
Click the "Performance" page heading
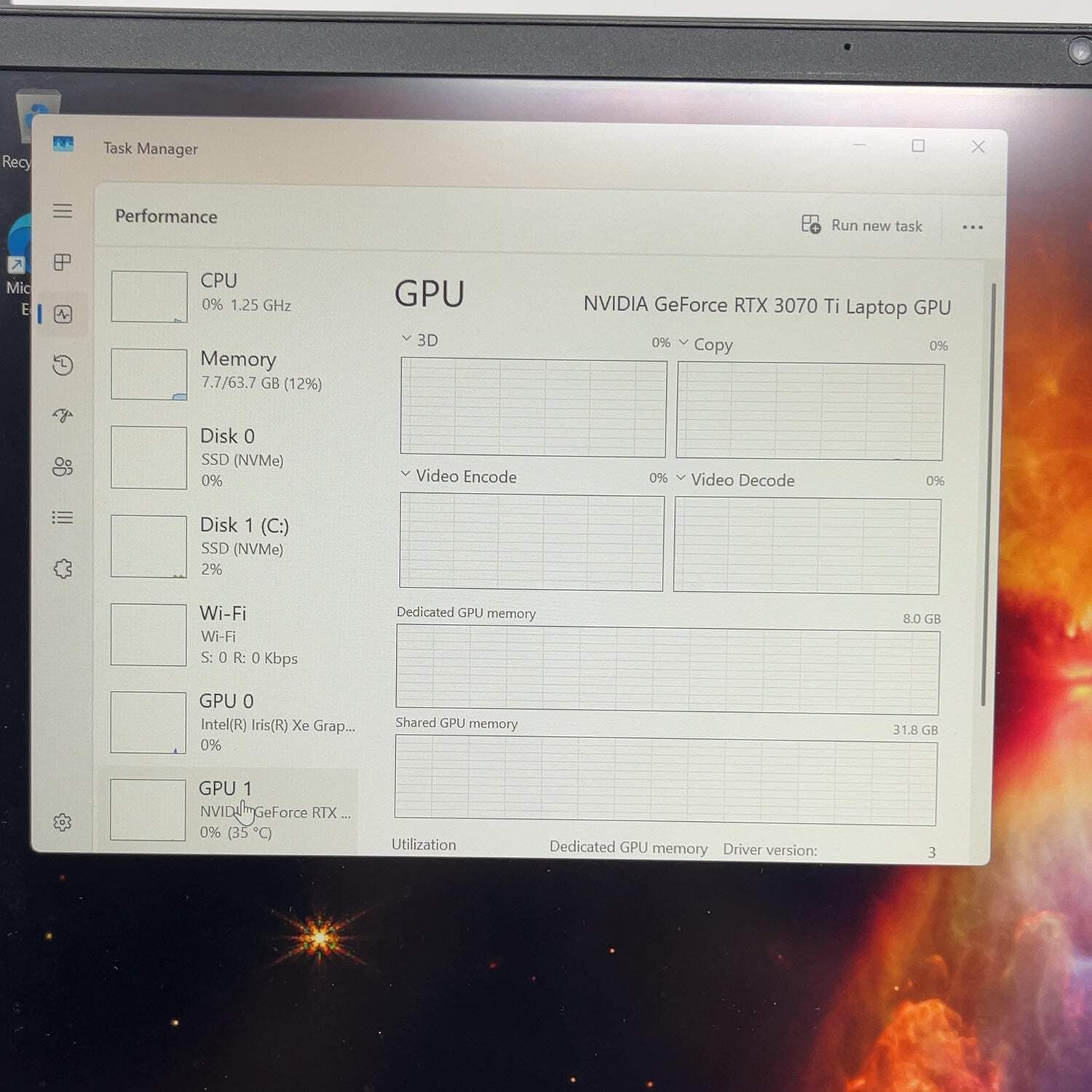[x=166, y=216]
